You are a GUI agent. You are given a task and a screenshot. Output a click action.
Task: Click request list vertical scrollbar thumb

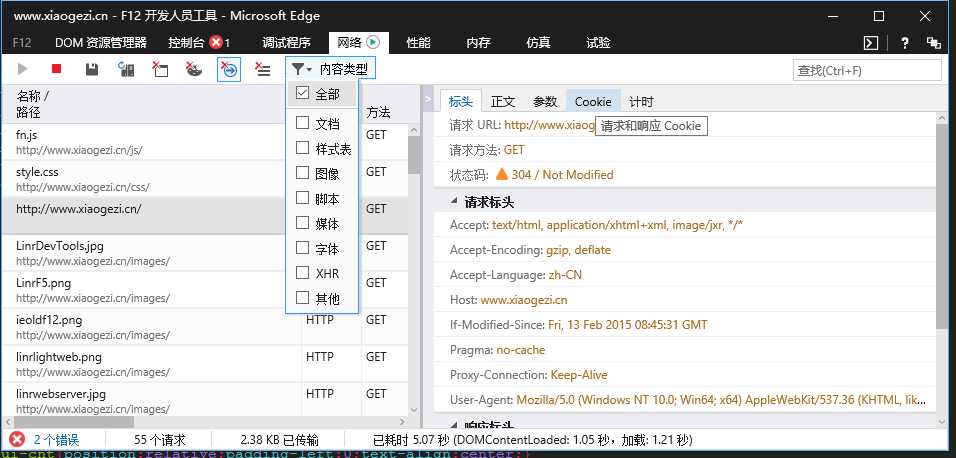pos(414,155)
